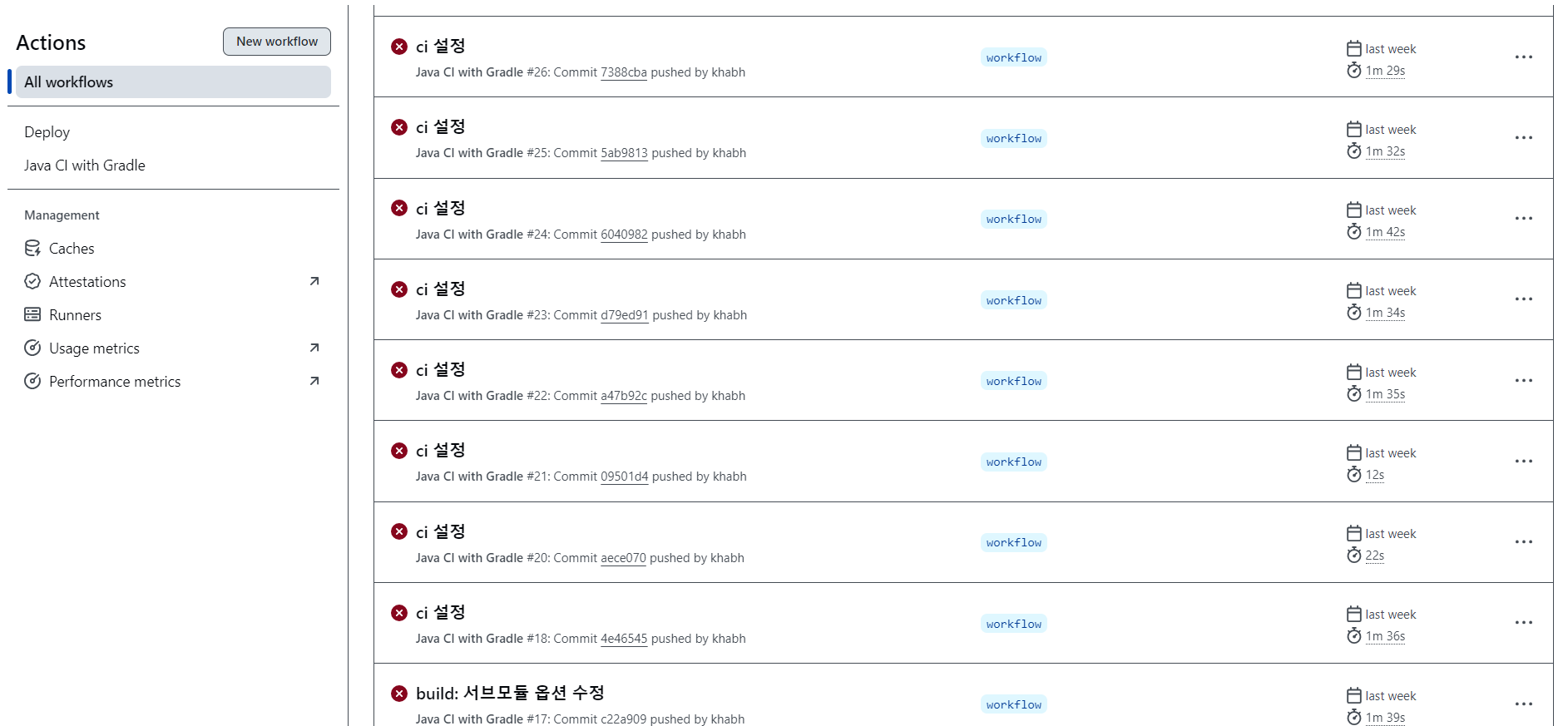
Task: Click the stopwatch icon beside 12s duration
Action: pos(1354,474)
